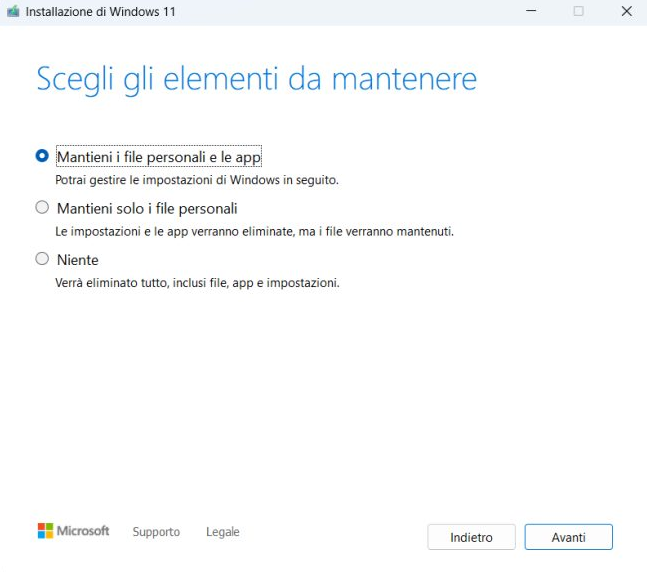Viewport: 647px width, 572px height.
Task: Select the 'Niente' radio option
Action: click(42, 259)
